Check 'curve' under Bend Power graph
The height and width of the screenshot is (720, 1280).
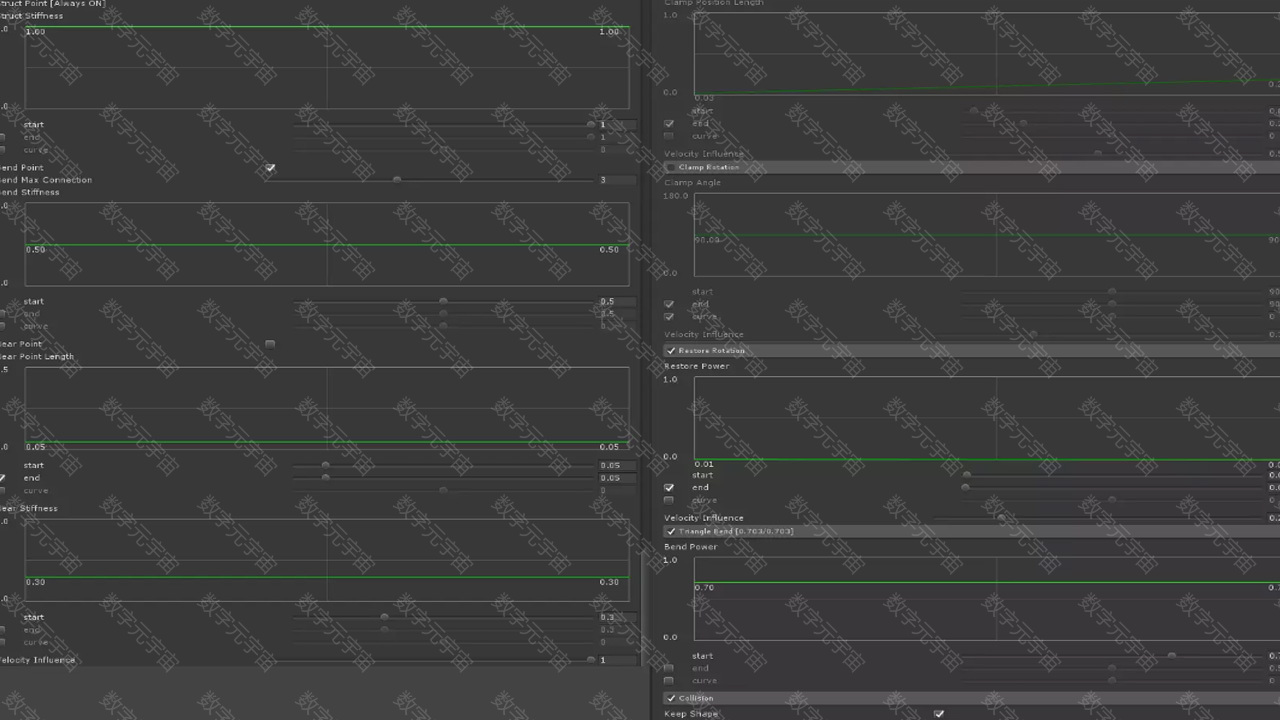(x=669, y=680)
